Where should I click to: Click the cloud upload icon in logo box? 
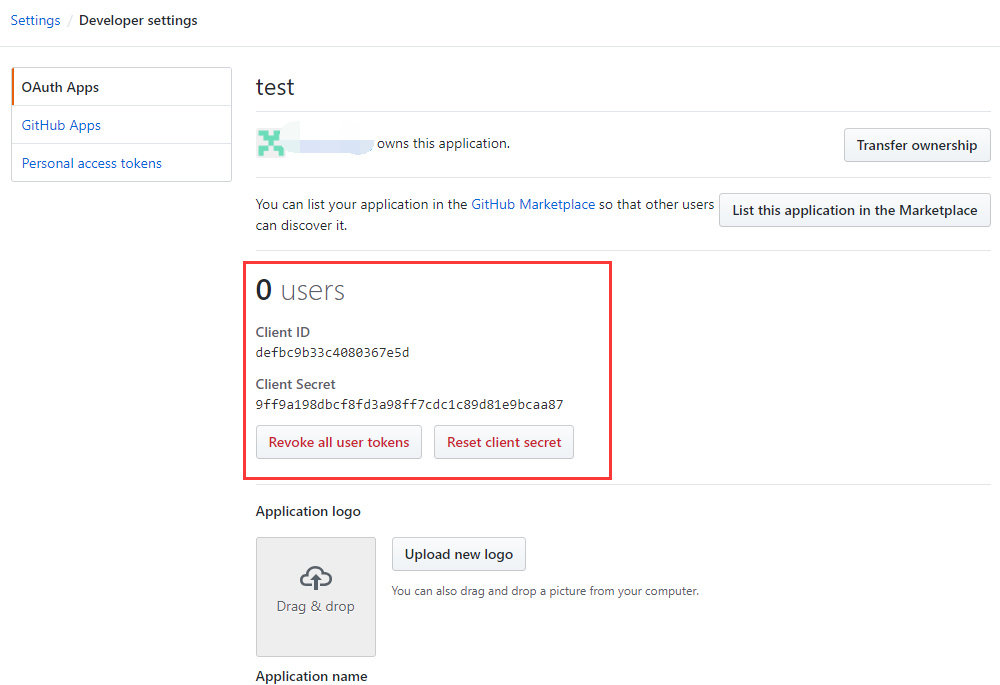pos(316,577)
